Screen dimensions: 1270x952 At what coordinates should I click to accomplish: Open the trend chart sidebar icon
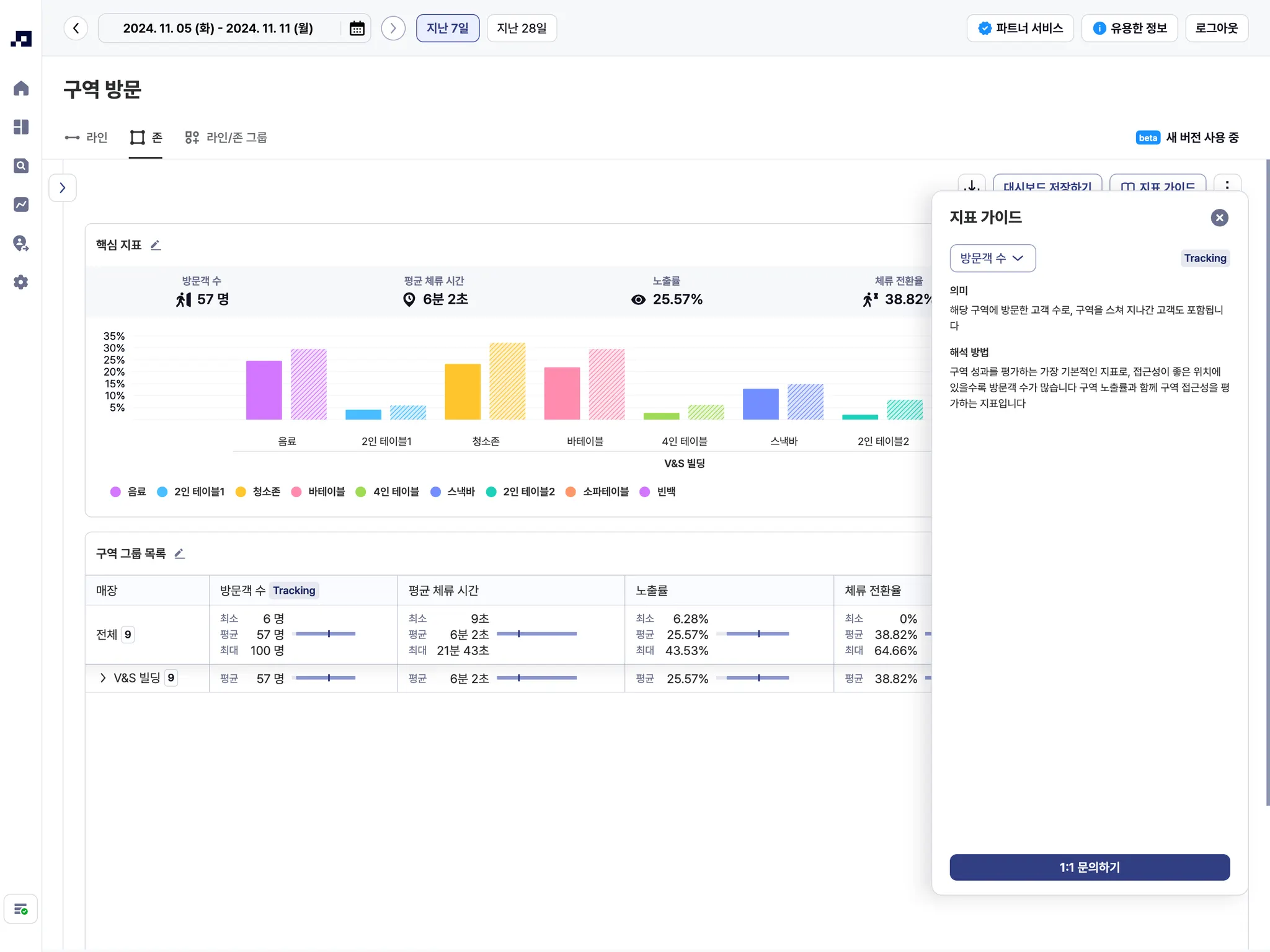pyautogui.click(x=21, y=205)
